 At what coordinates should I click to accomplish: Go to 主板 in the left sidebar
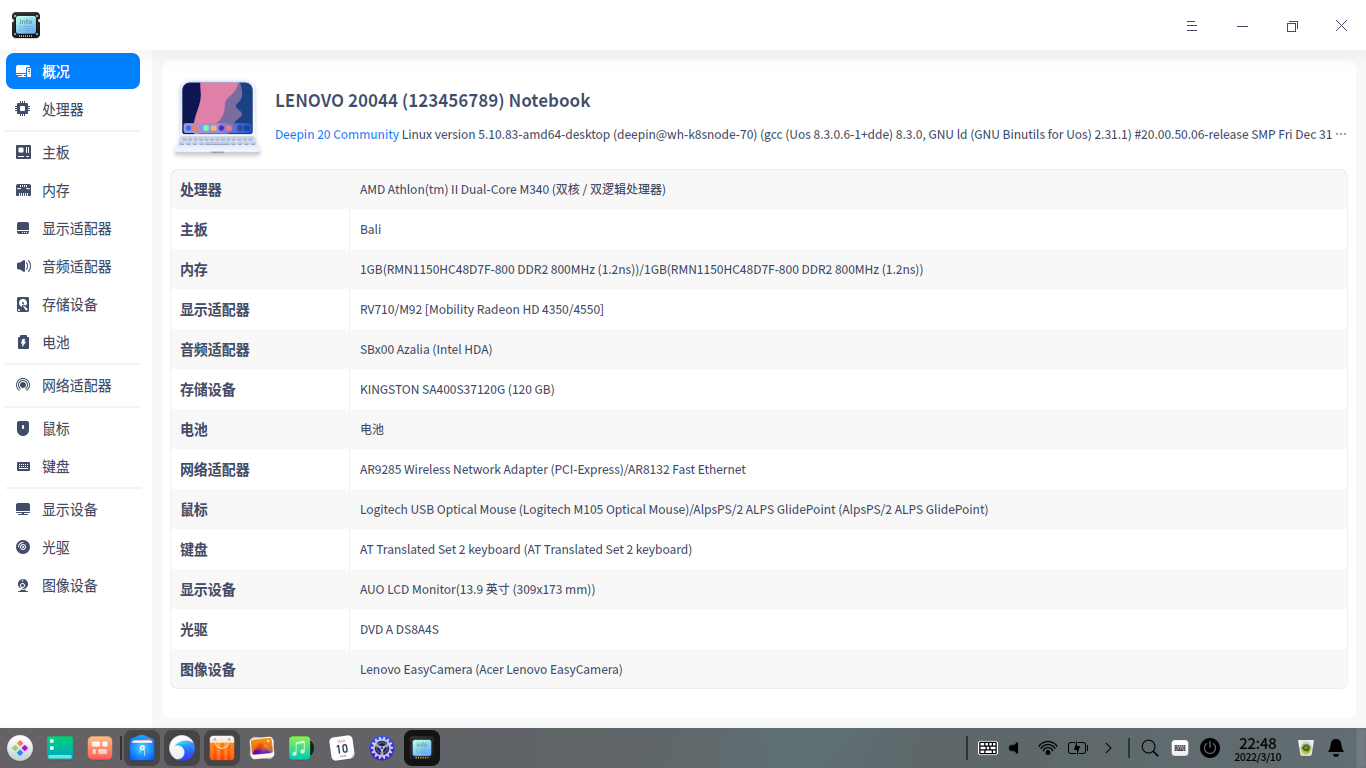click(x=73, y=153)
